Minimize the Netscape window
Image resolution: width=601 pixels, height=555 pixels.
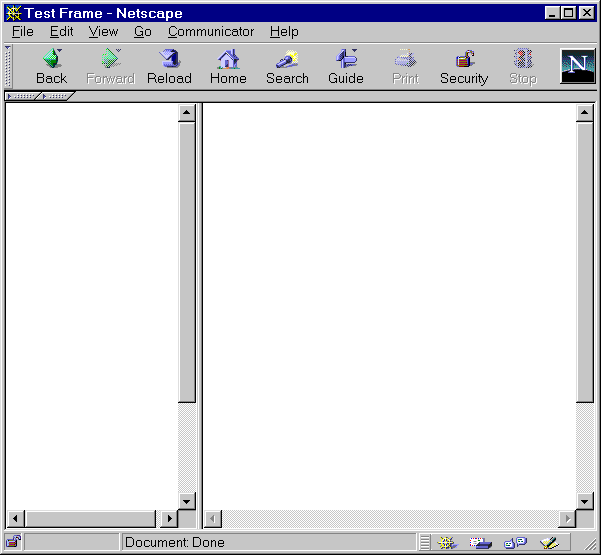552,13
